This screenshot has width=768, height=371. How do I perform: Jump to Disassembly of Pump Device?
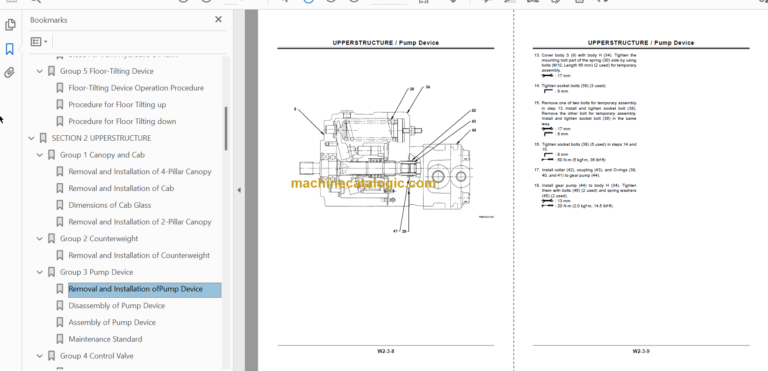117,306
